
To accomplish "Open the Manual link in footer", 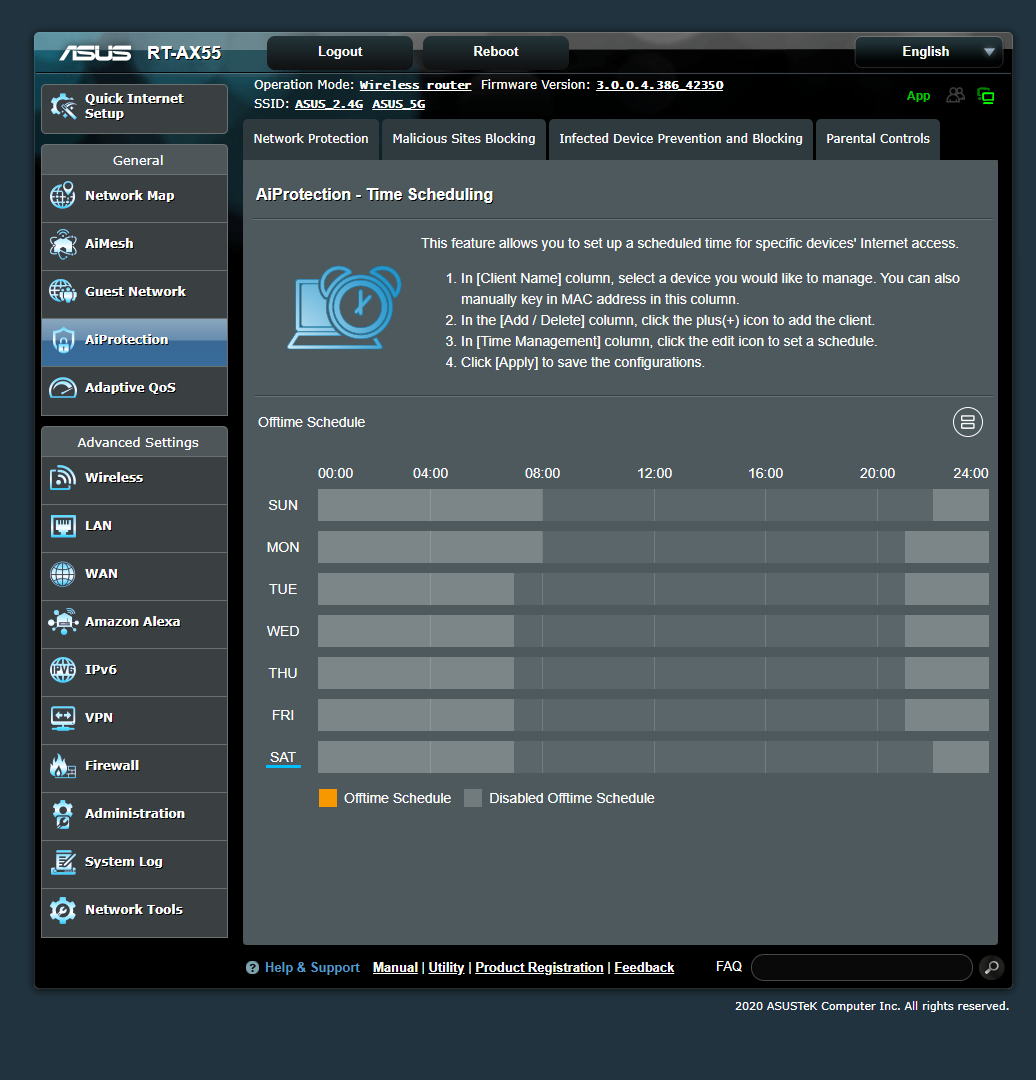I will [395, 968].
